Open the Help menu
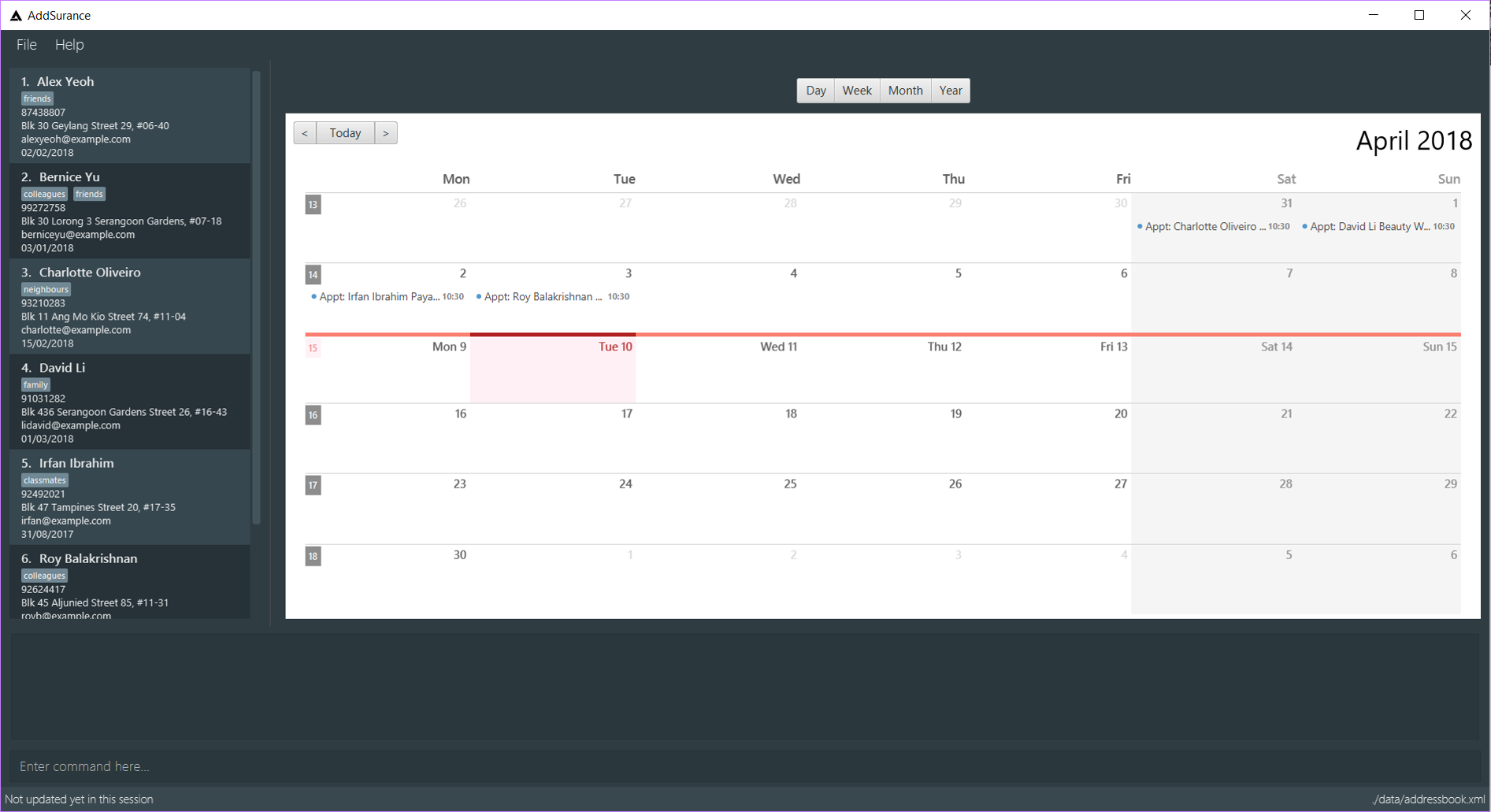Screen dimensions: 1491x812 click(x=69, y=45)
